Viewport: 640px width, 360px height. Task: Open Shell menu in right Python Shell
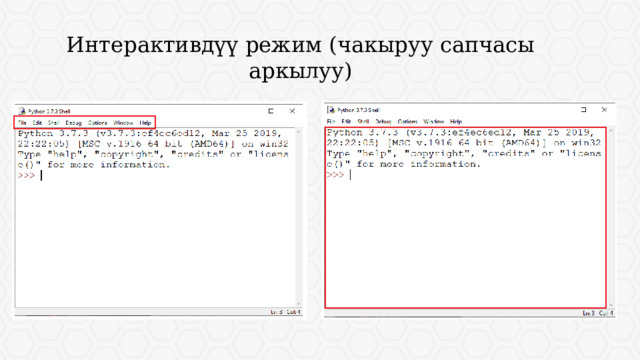363,122
